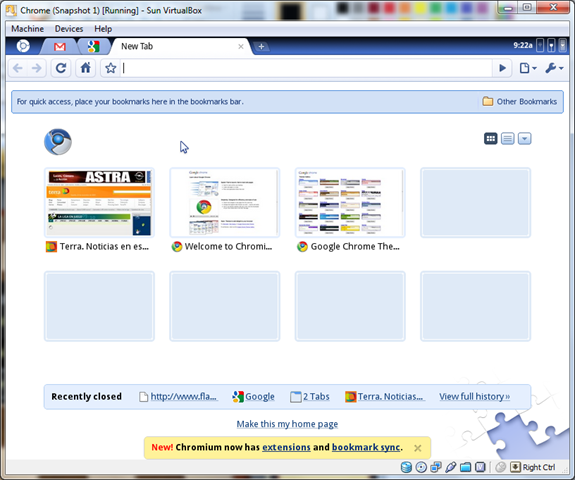Screen dimensions: 575x480
Task: Click the 9:22a clock in the tab strip
Action: pos(523,45)
